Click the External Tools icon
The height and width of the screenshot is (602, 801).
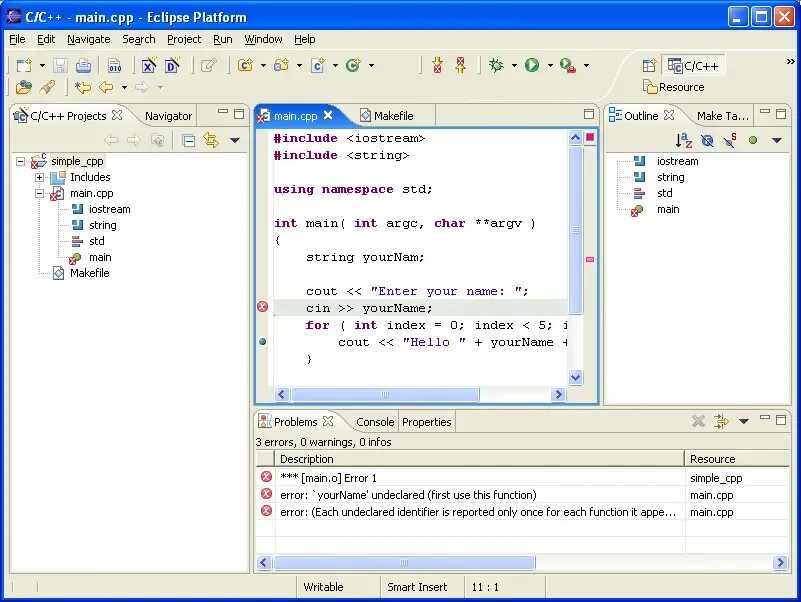(x=568, y=65)
